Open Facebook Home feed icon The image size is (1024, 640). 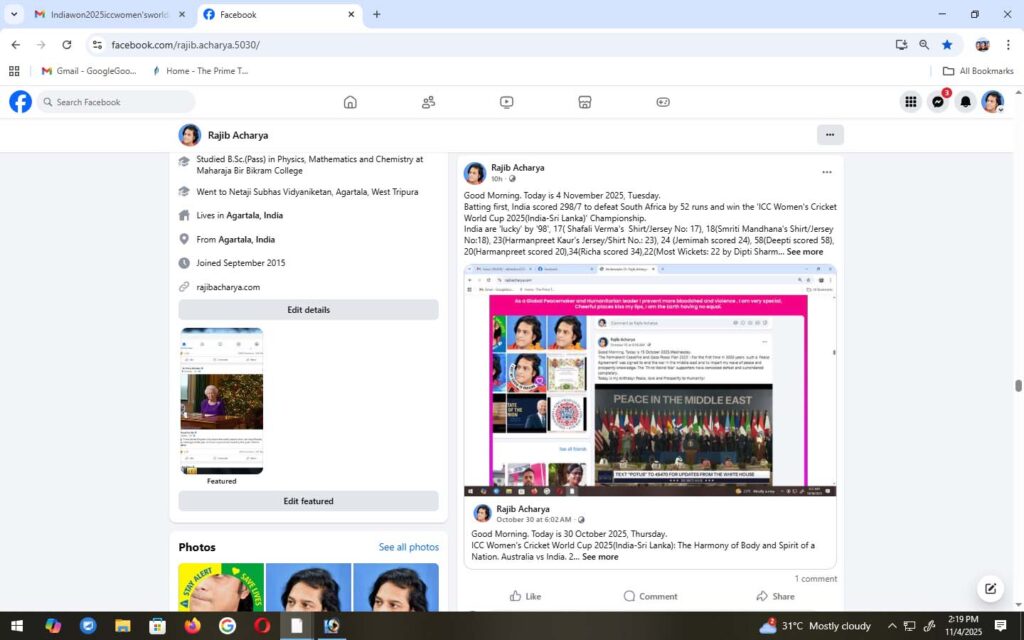[x=350, y=102]
